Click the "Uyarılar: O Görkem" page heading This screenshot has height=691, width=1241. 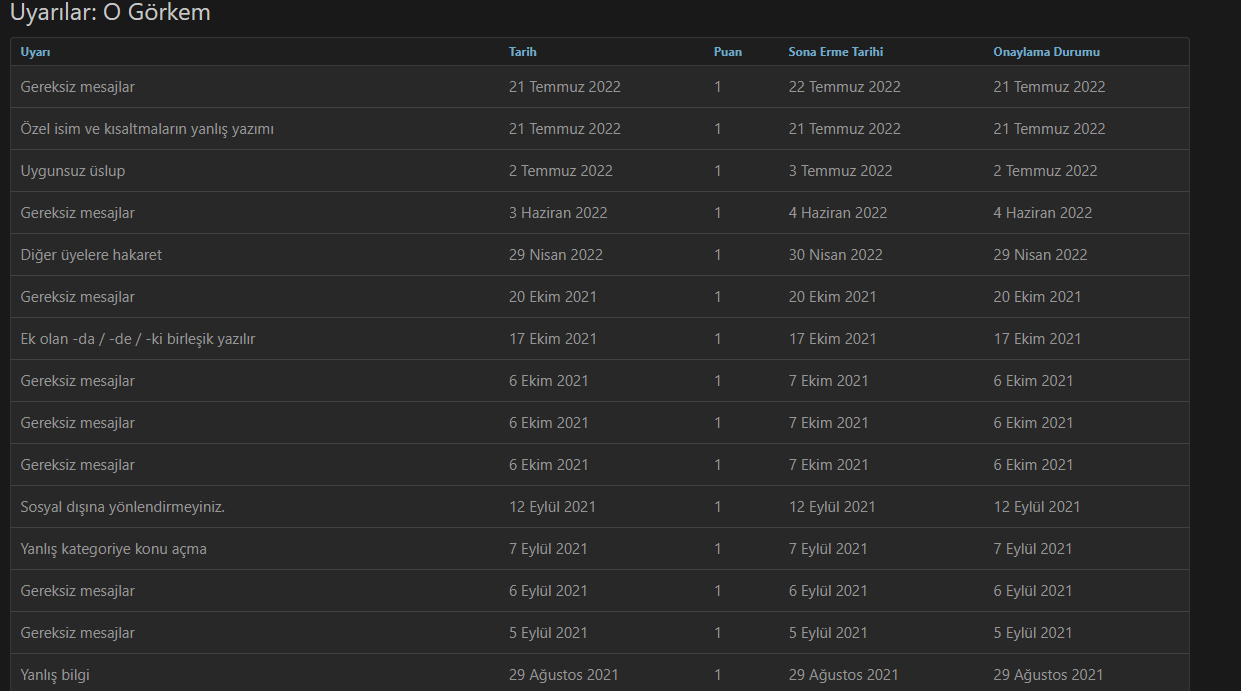110,14
